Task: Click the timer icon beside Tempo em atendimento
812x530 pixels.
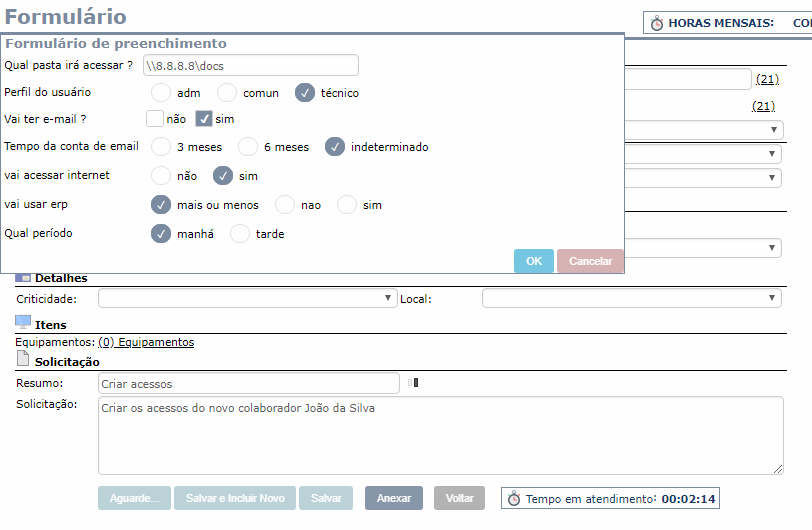Action: (x=514, y=498)
